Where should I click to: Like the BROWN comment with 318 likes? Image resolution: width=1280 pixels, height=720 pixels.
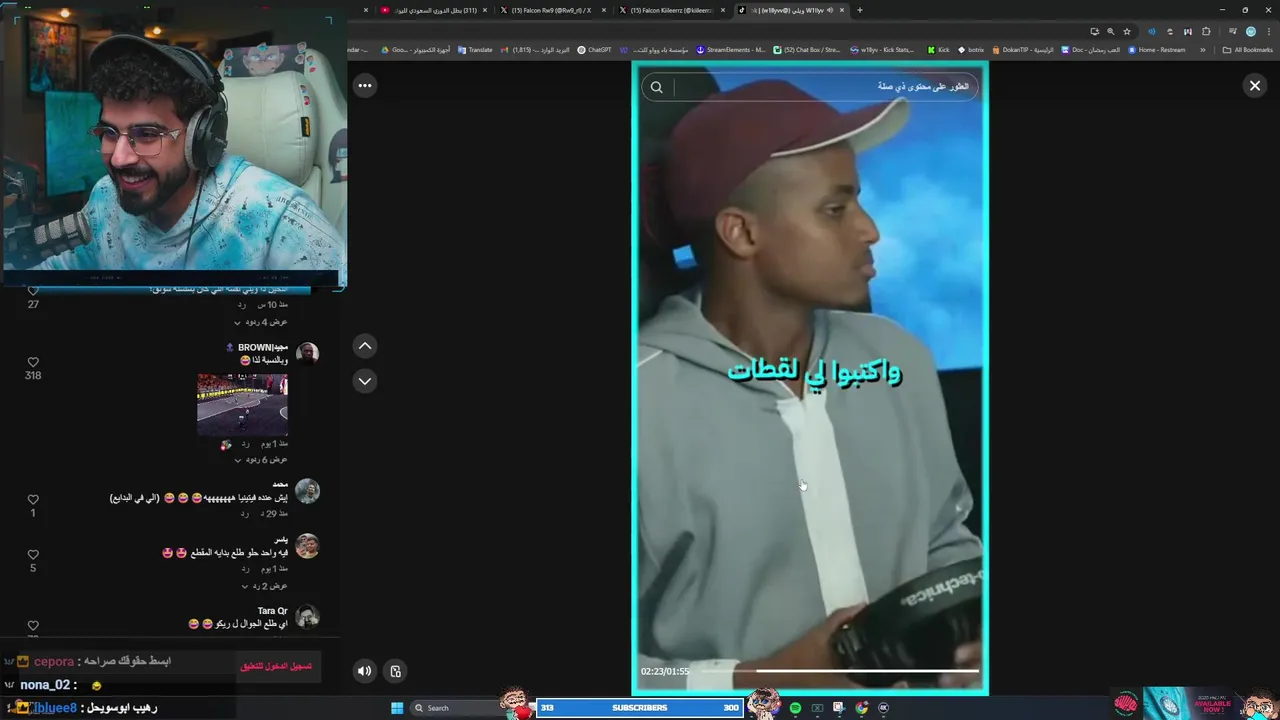33,362
